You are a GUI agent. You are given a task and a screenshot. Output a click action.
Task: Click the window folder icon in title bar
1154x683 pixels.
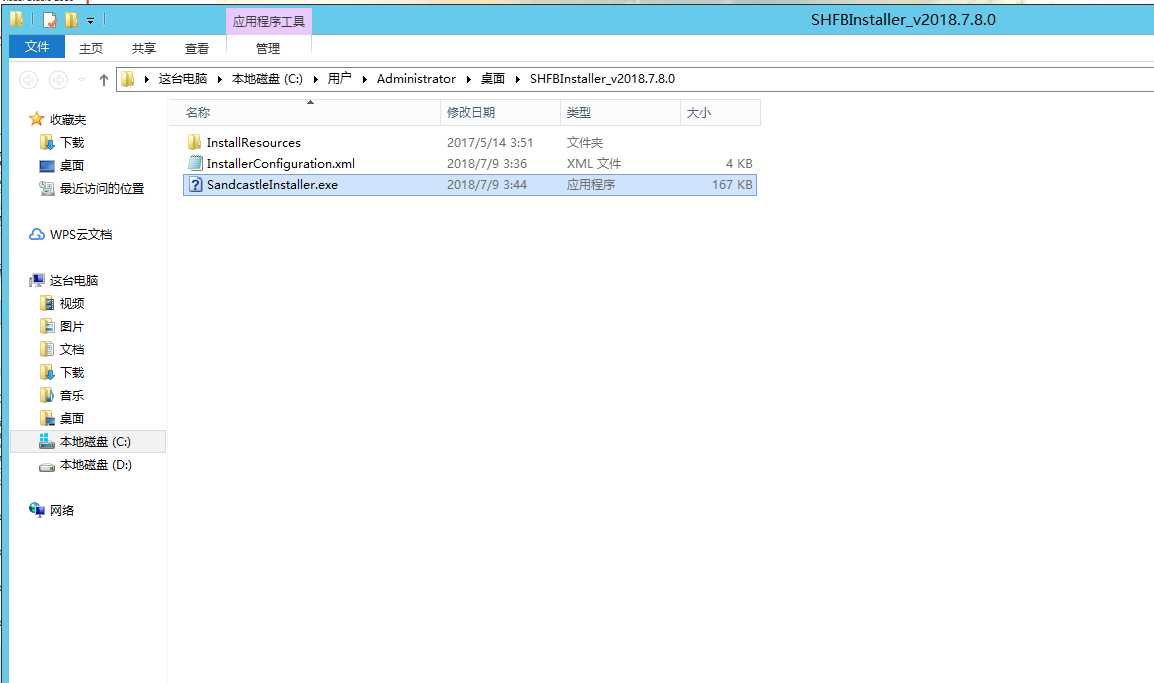coord(16,19)
